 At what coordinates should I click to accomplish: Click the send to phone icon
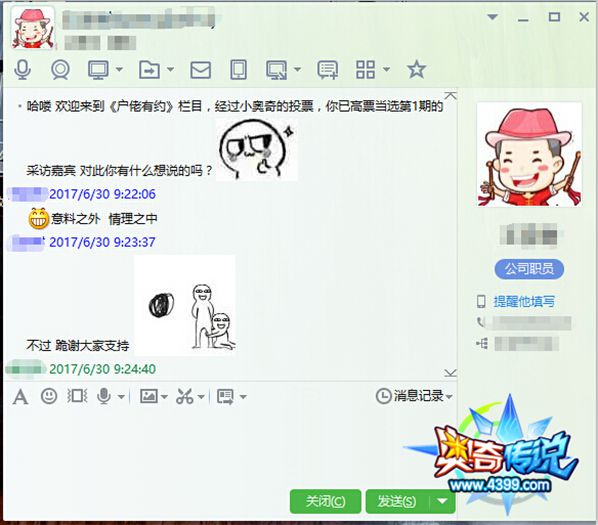tap(239, 70)
